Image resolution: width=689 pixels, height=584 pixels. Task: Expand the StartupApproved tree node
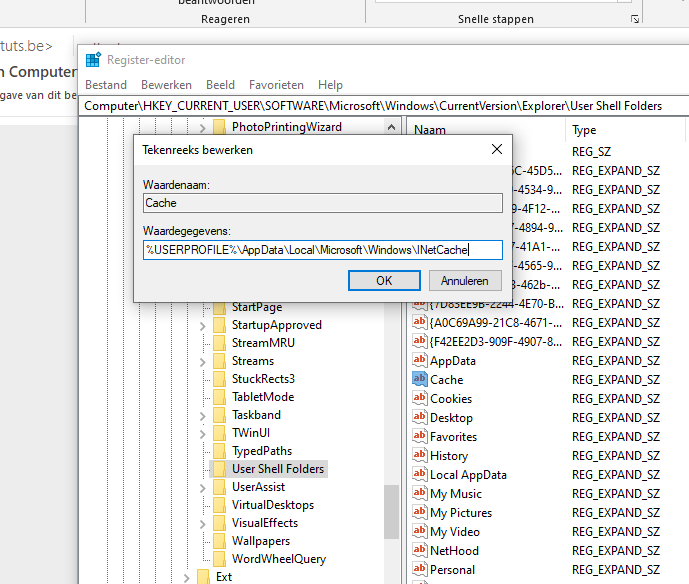coord(203,325)
